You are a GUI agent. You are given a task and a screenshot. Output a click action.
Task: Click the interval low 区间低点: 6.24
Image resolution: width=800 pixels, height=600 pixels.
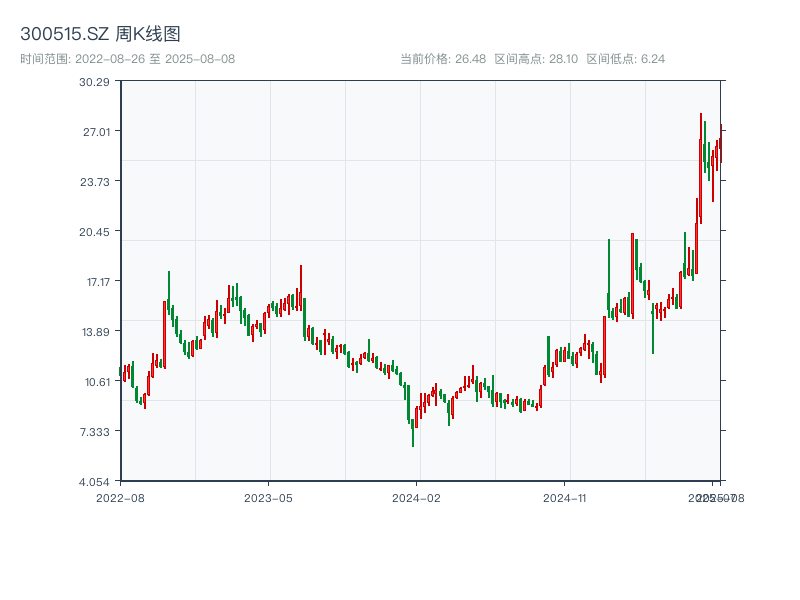tap(626, 59)
